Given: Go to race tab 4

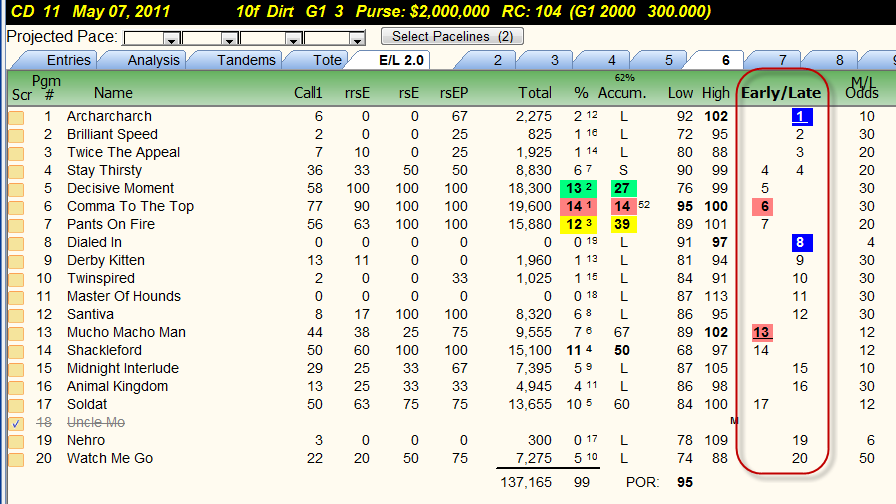Looking at the screenshot, I should (x=611, y=60).
